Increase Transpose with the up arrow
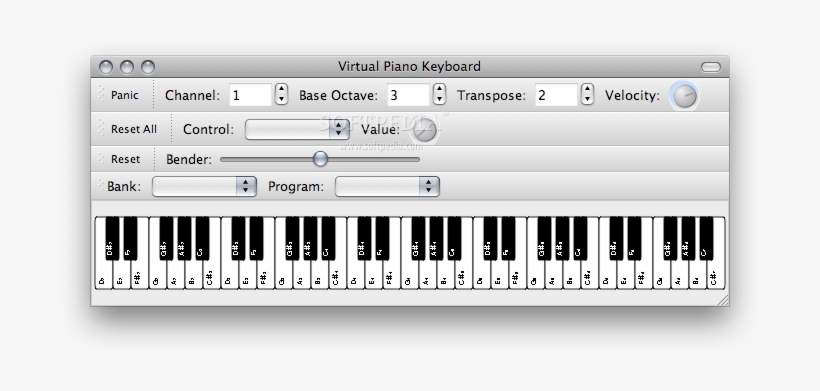Viewport: 820px width, 391px height. 587,89
